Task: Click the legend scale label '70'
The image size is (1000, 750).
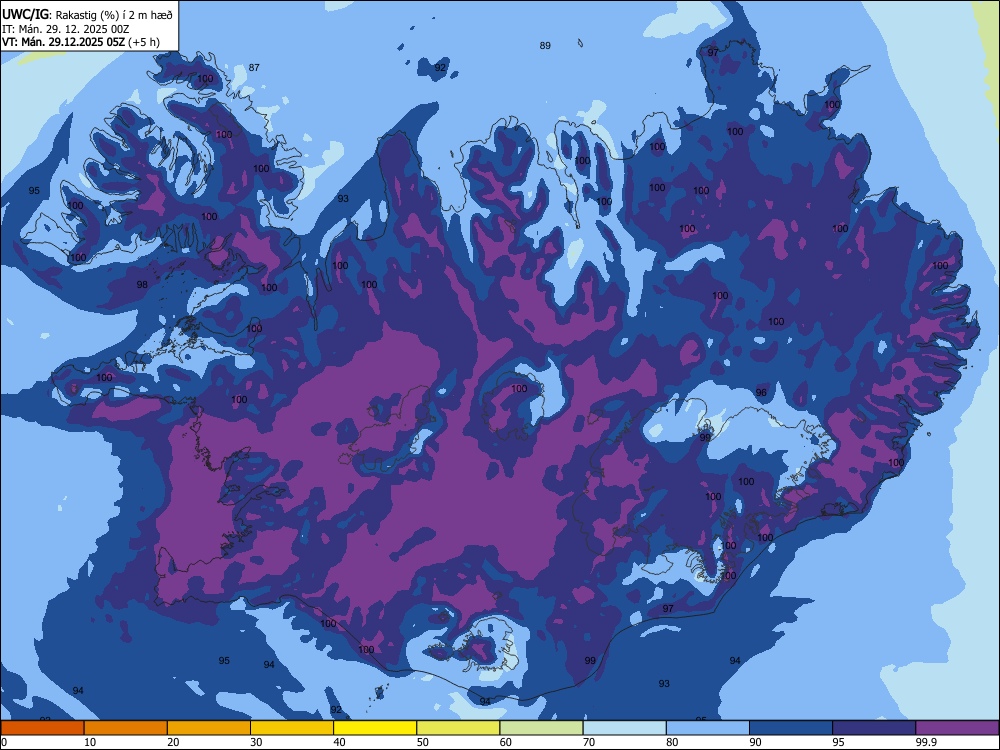Action: (x=589, y=742)
